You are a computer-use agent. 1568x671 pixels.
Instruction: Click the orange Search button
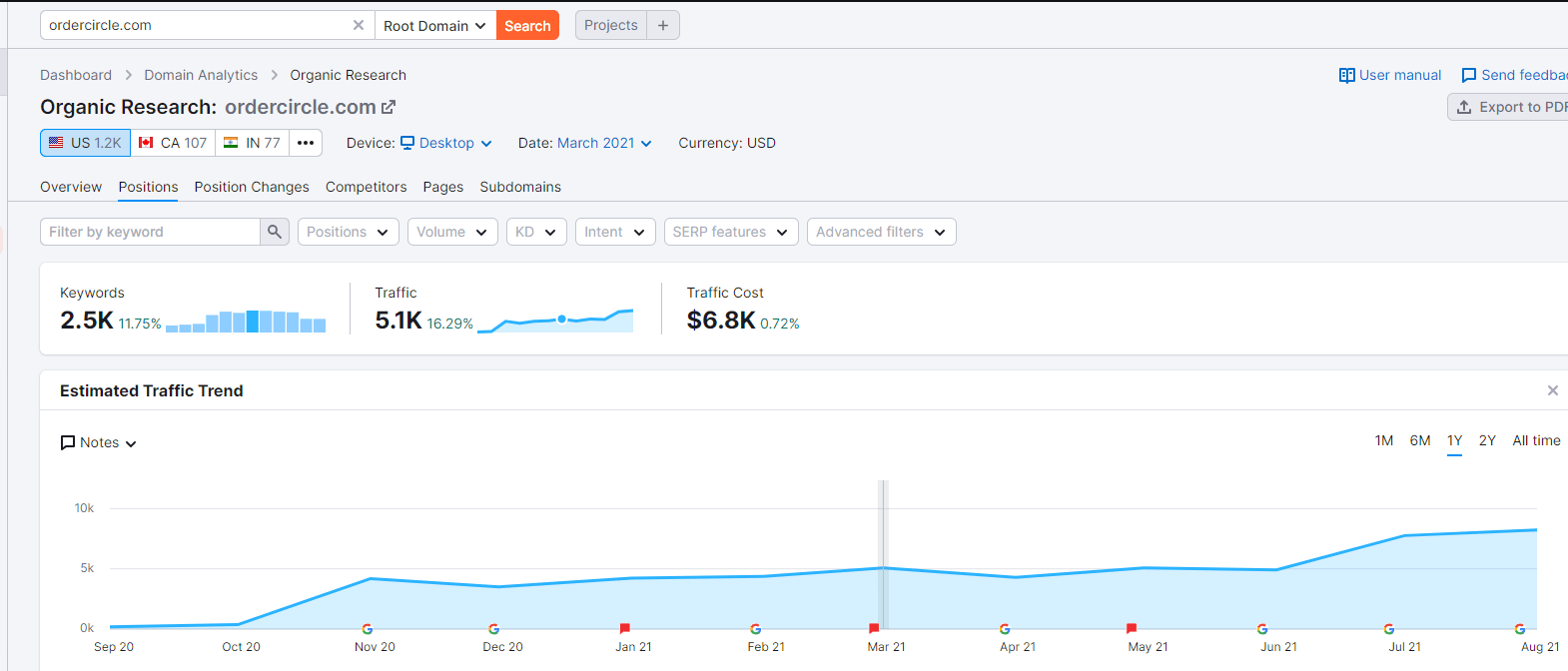coord(527,25)
